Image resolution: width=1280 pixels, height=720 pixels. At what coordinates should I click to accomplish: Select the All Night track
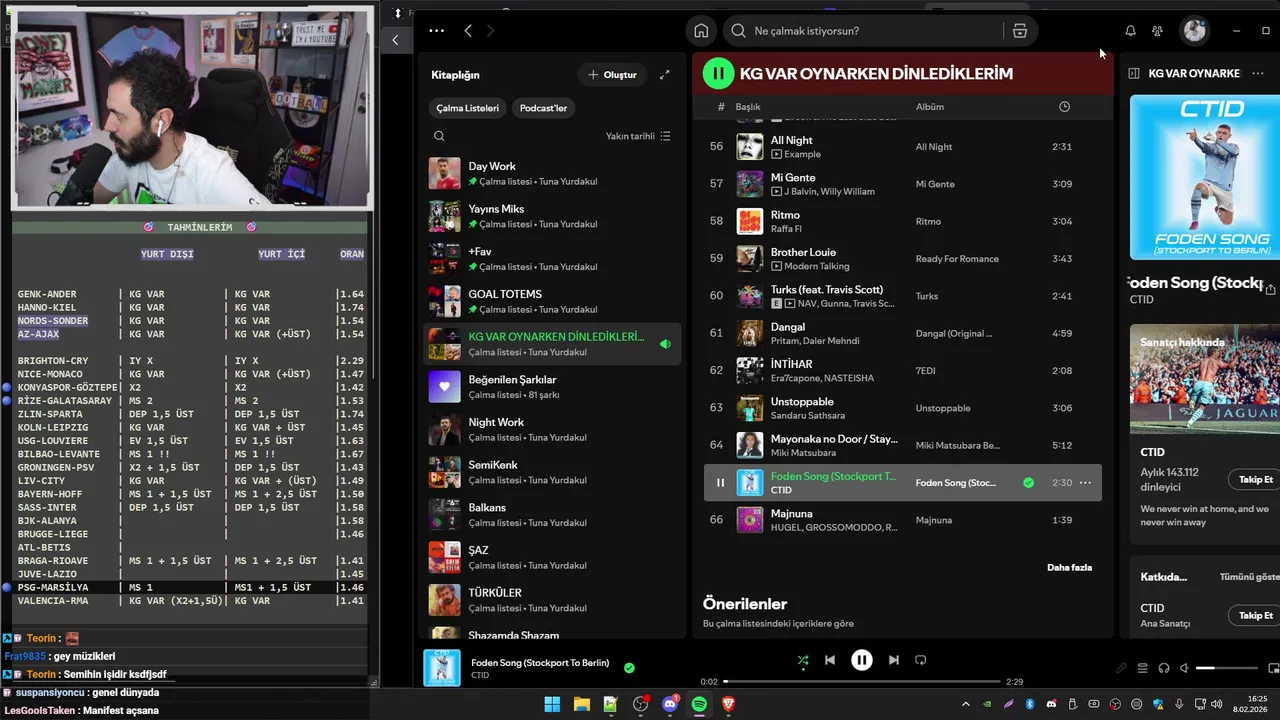click(903, 147)
